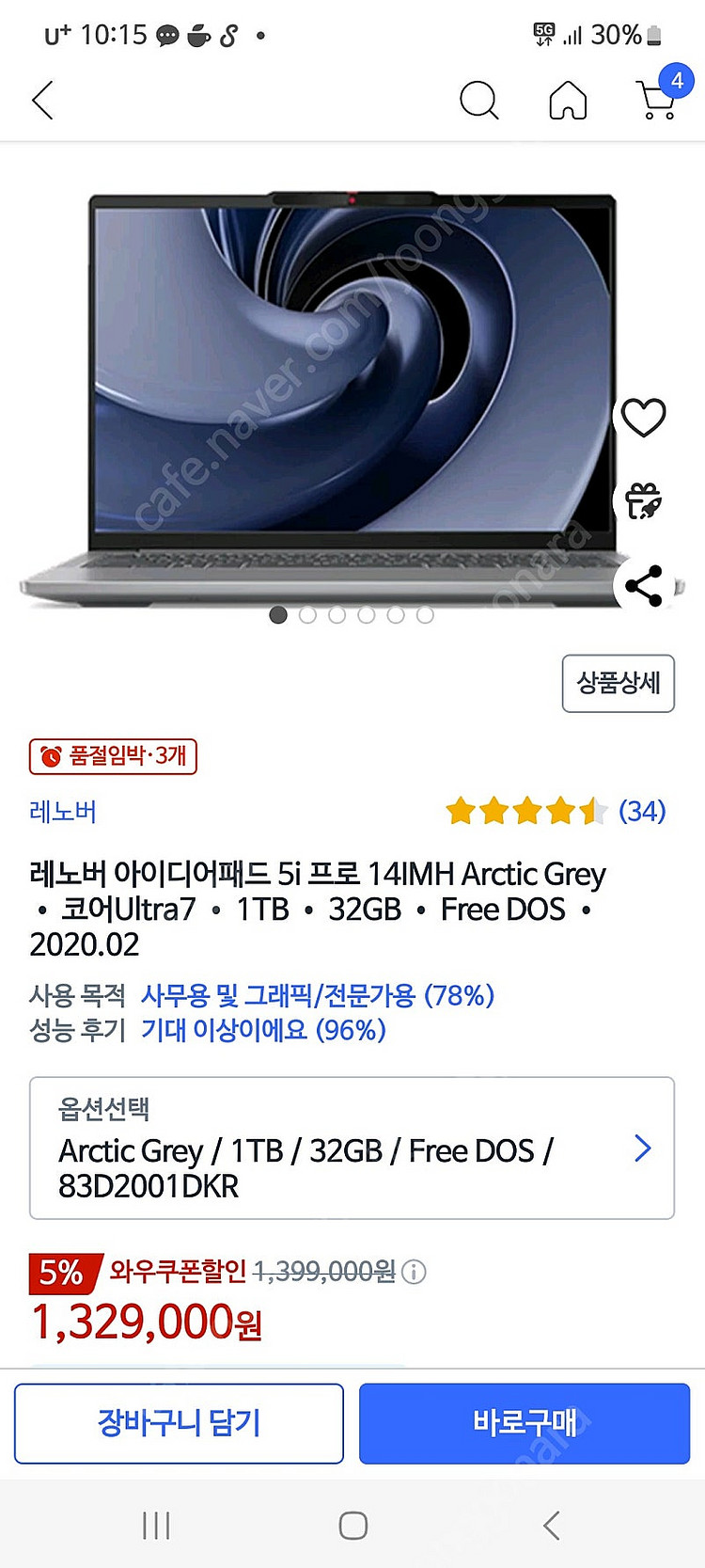
Task: Open 옵션선택 Arctic Grey option box
Action: (x=352, y=1148)
